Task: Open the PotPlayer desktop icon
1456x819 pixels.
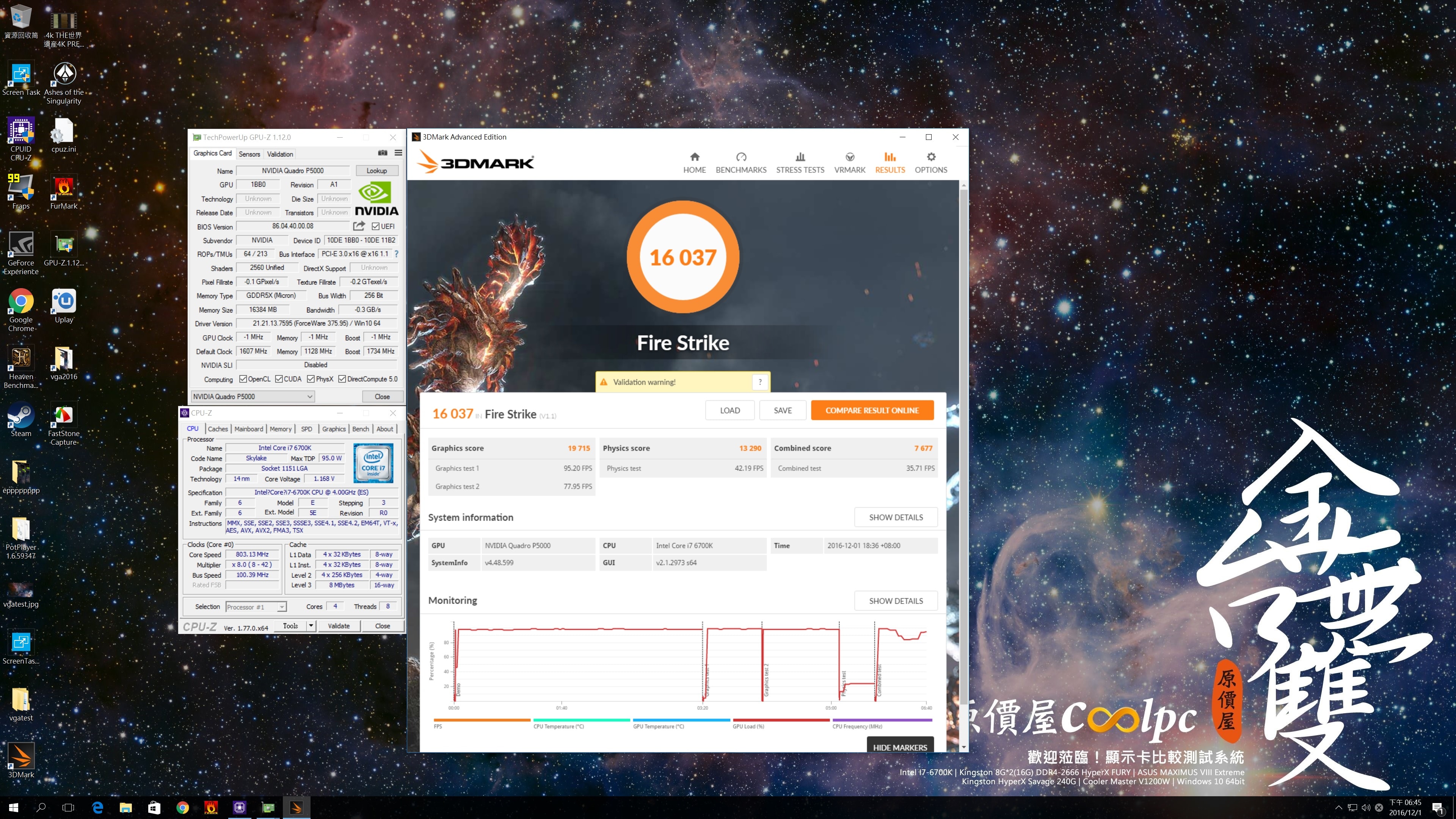Action: [21, 538]
